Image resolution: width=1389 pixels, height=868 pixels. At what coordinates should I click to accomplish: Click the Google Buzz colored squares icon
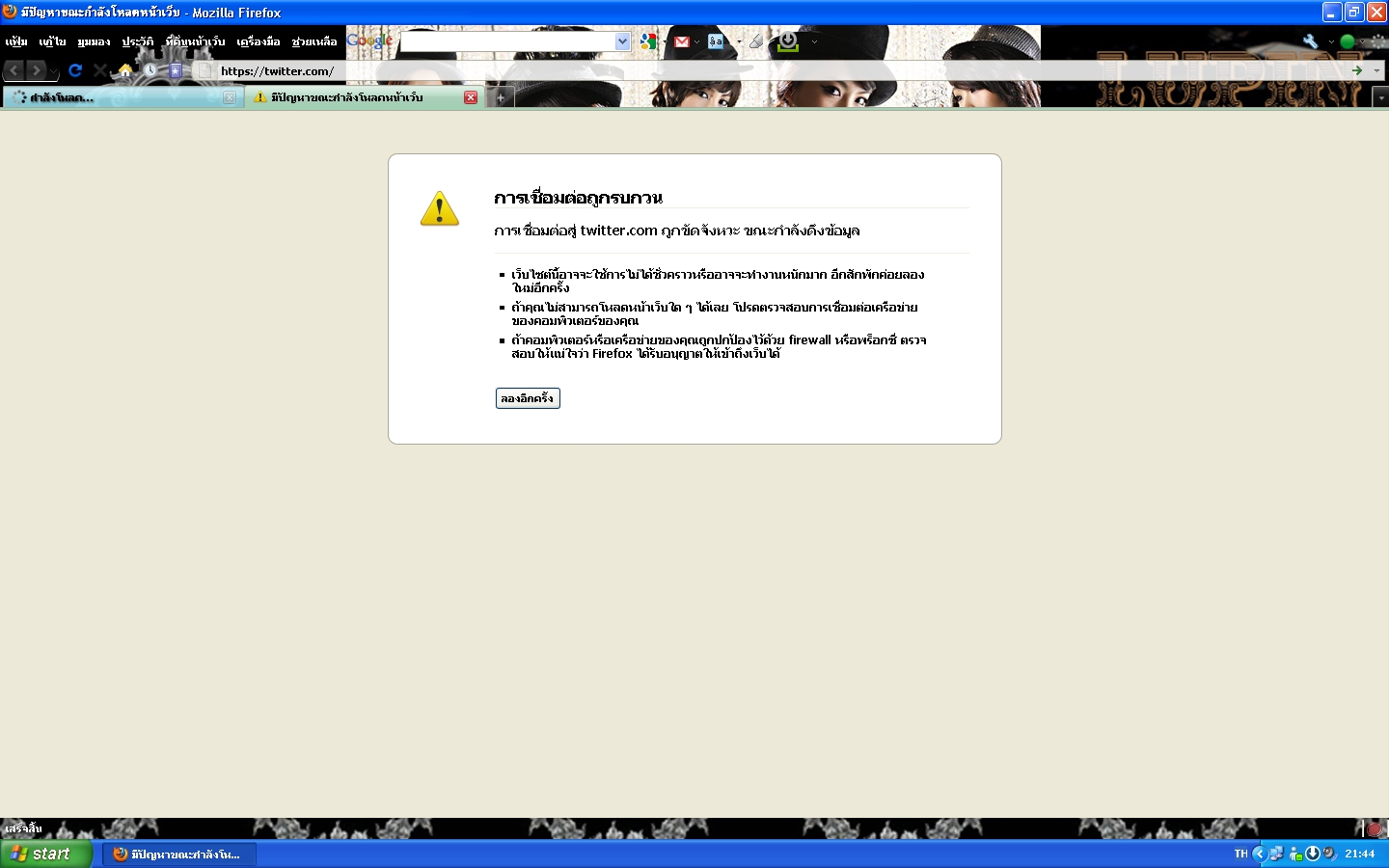pos(648,41)
